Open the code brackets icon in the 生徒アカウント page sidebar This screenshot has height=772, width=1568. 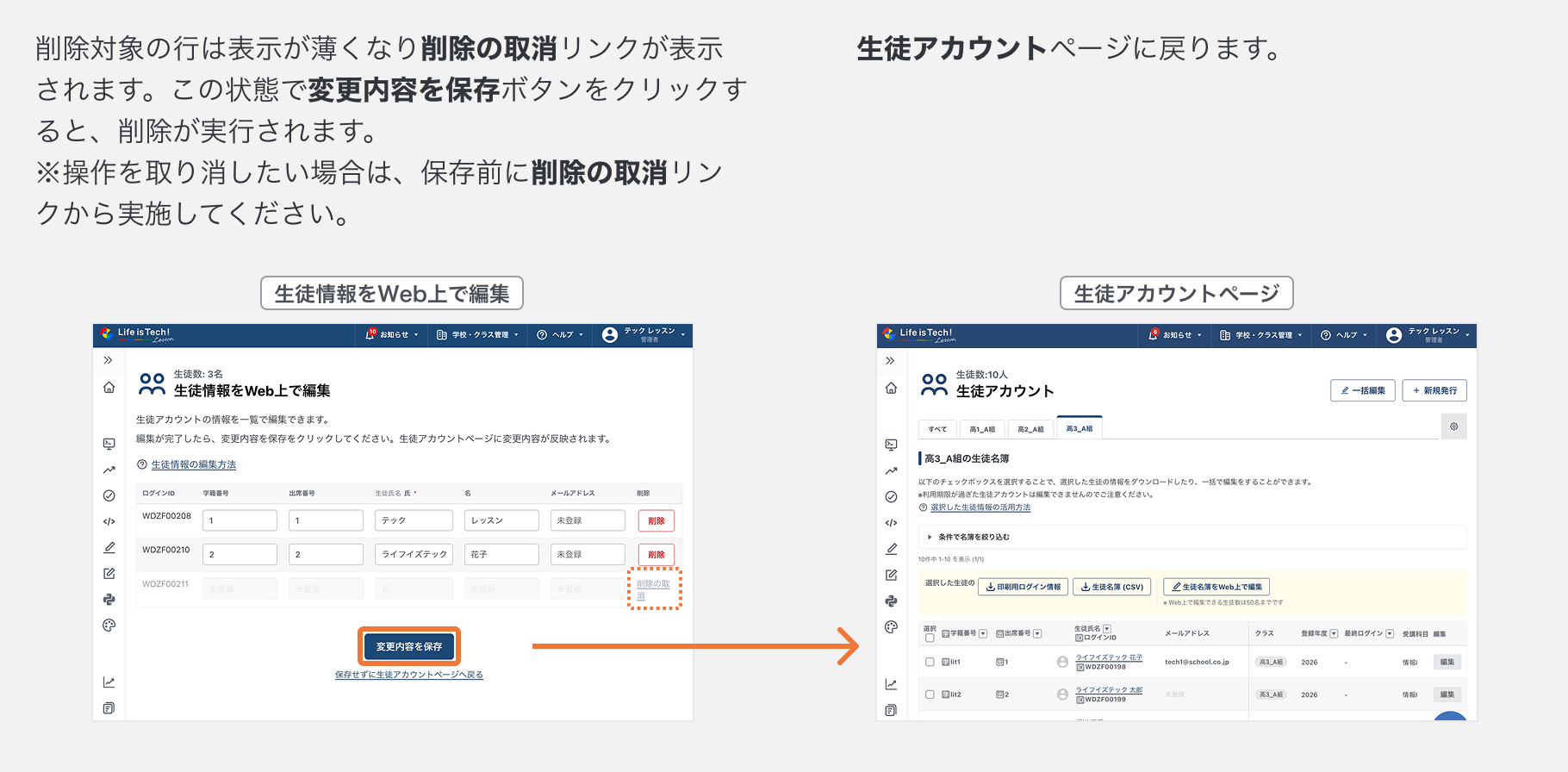click(891, 523)
